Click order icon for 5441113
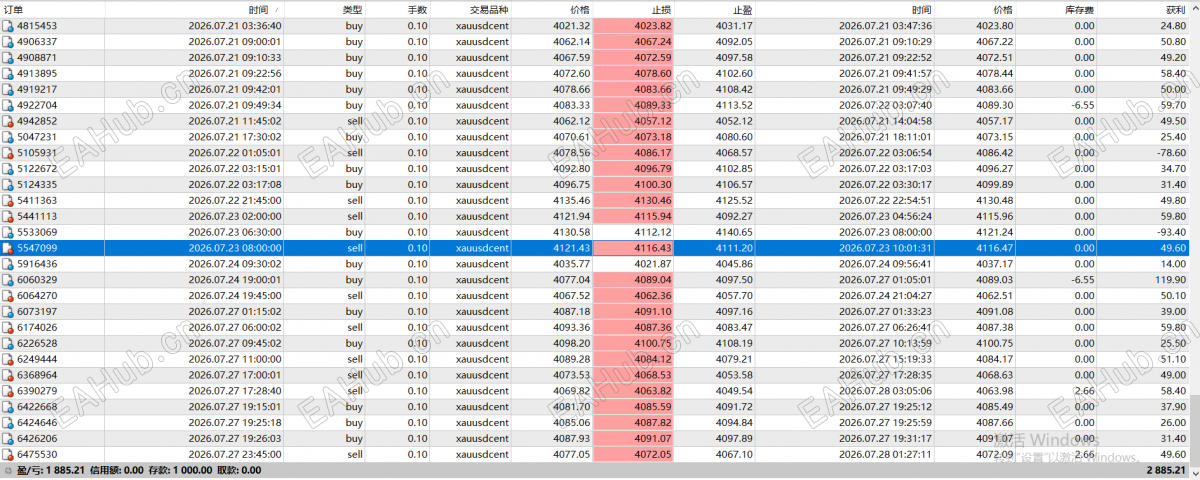Viewport: 1200px width, 480px height. click(9, 216)
